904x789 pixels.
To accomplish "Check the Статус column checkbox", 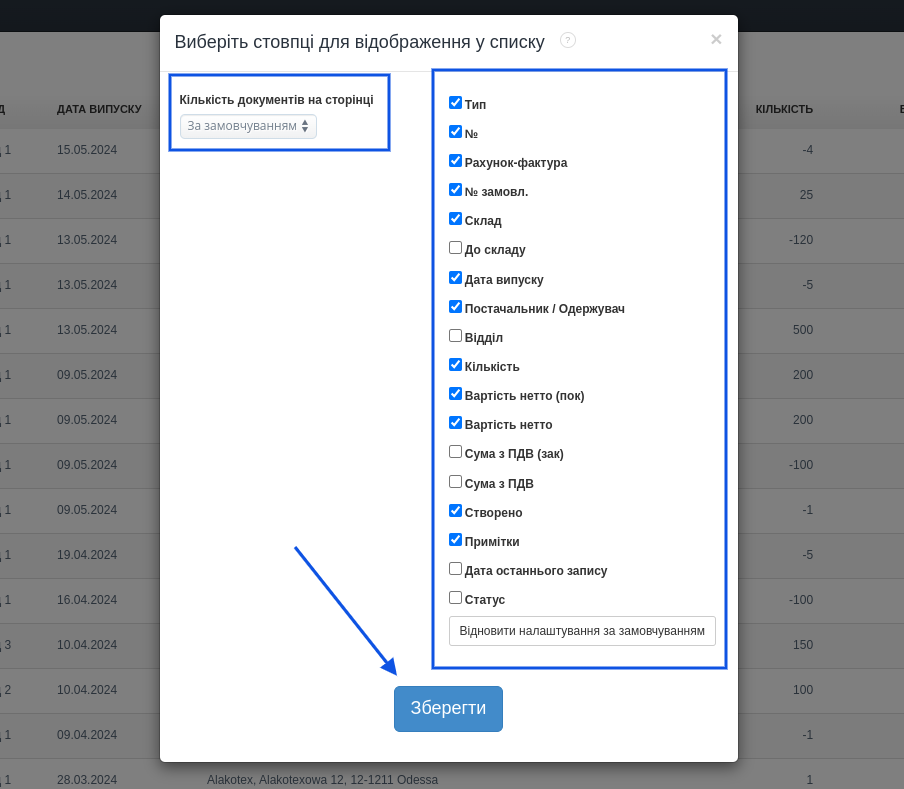I will (x=455, y=598).
